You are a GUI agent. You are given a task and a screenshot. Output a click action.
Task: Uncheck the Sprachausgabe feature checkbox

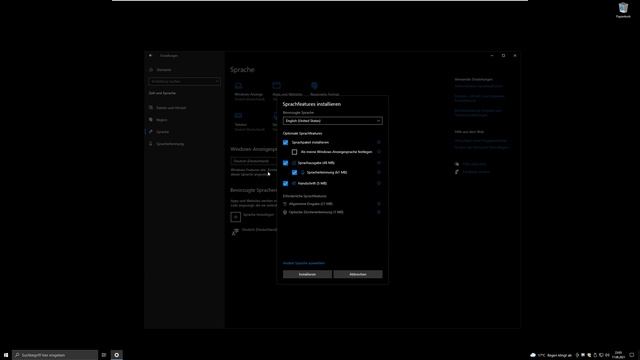(x=285, y=163)
